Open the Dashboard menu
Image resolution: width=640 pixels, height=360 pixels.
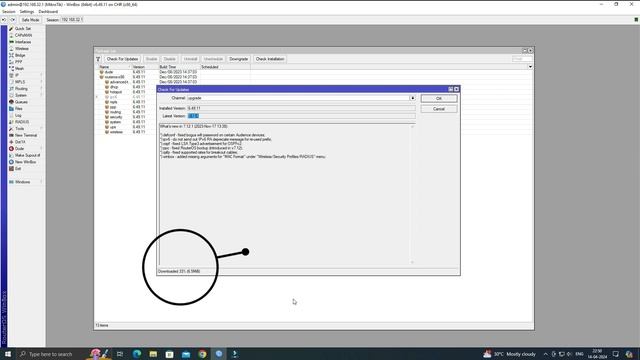click(48, 11)
